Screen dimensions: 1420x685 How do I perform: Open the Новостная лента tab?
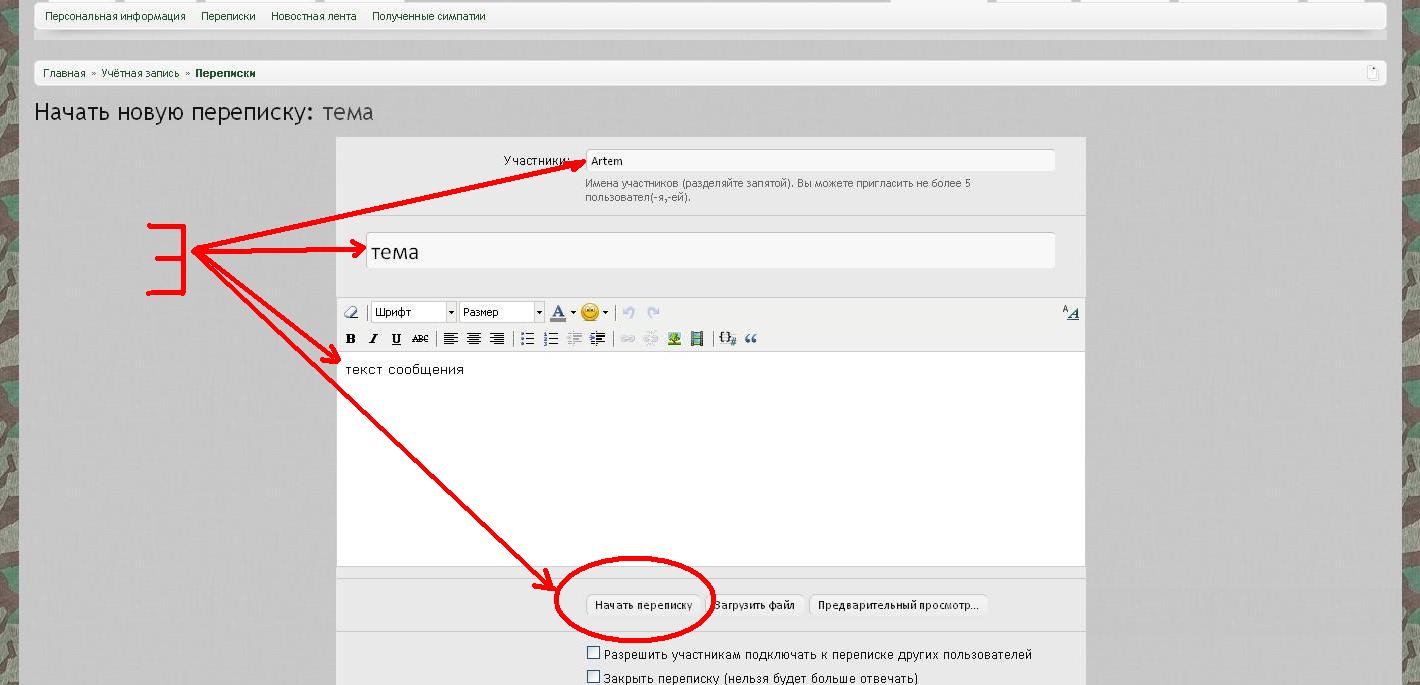(313, 16)
